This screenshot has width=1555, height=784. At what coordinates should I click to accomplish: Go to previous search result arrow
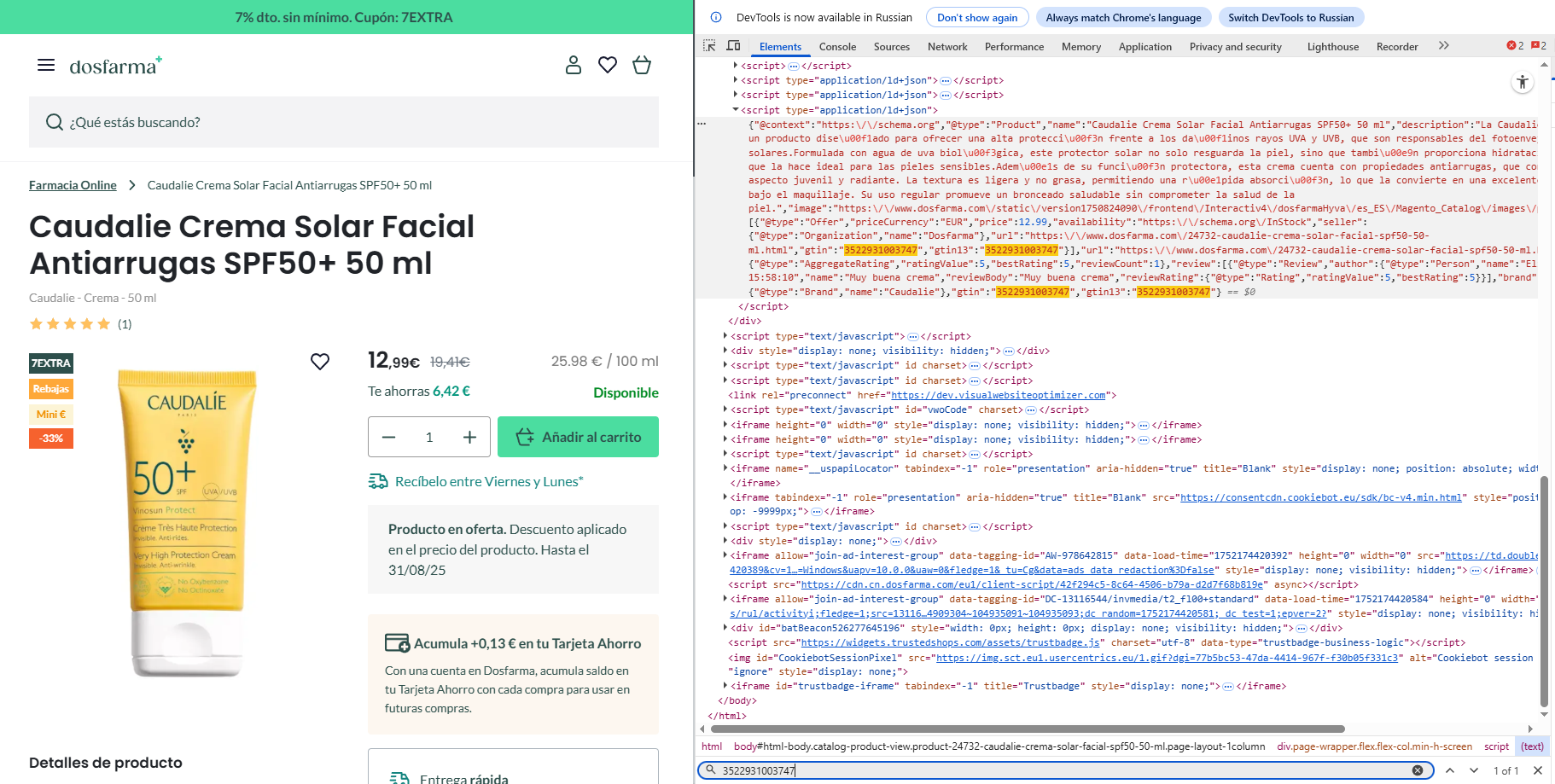[x=1449, y=770]
